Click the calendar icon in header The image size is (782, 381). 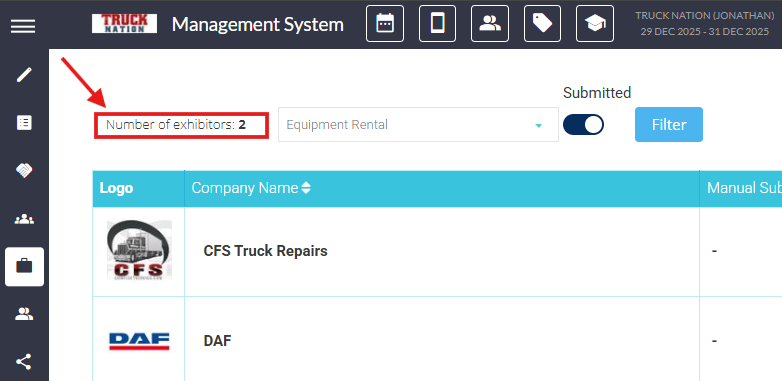385,23
